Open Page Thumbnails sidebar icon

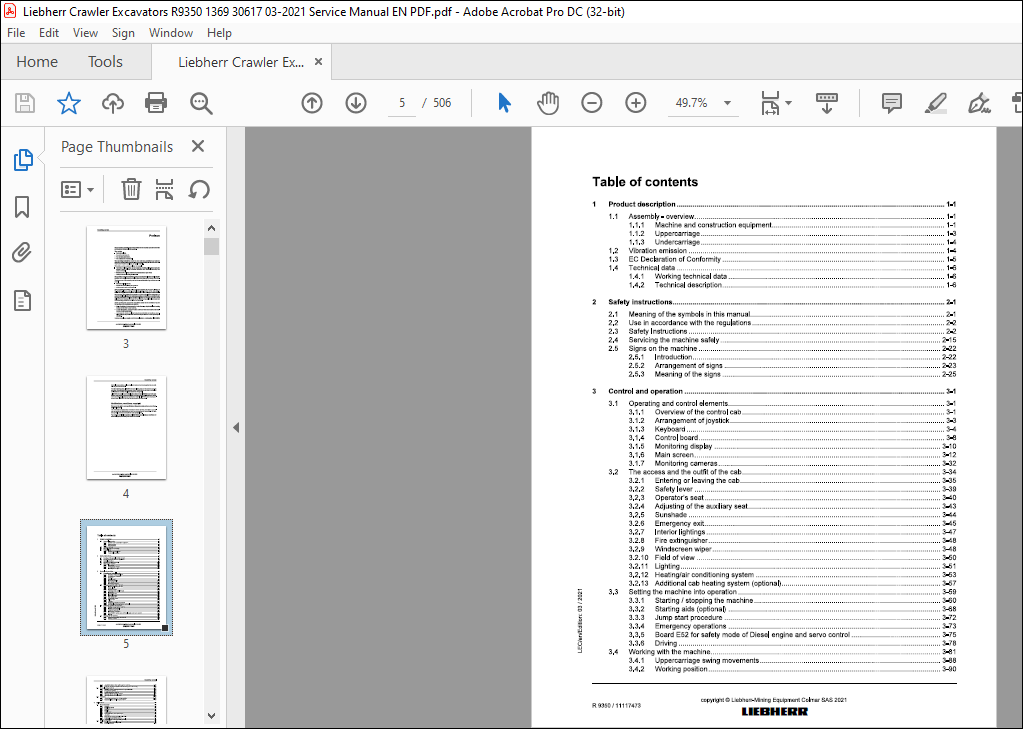pos(23,159)
